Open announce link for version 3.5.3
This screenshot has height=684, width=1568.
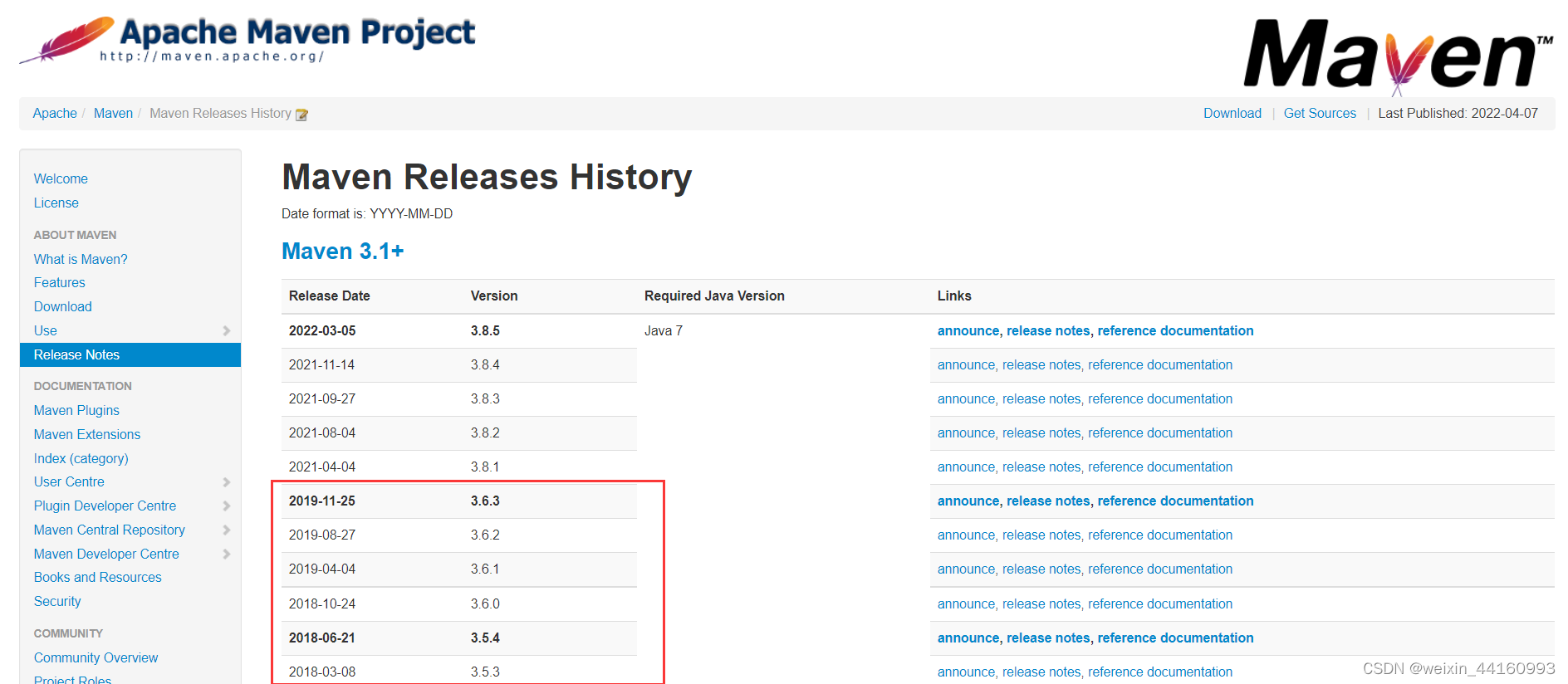(x=966, y=672)
